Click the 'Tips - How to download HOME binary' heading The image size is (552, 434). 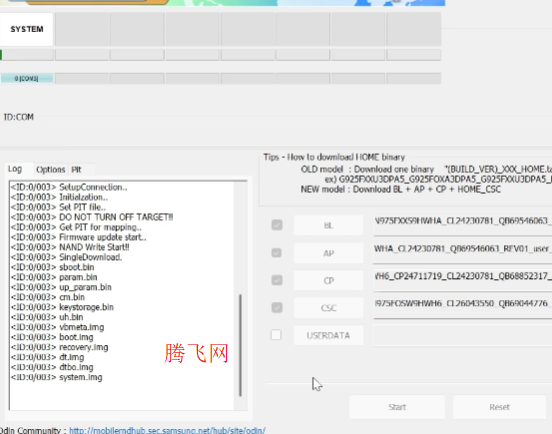tap(334, 157)
